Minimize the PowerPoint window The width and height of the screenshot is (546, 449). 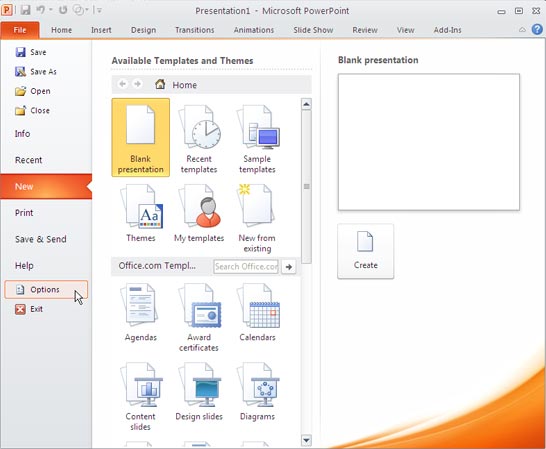(x=501, y=11)
